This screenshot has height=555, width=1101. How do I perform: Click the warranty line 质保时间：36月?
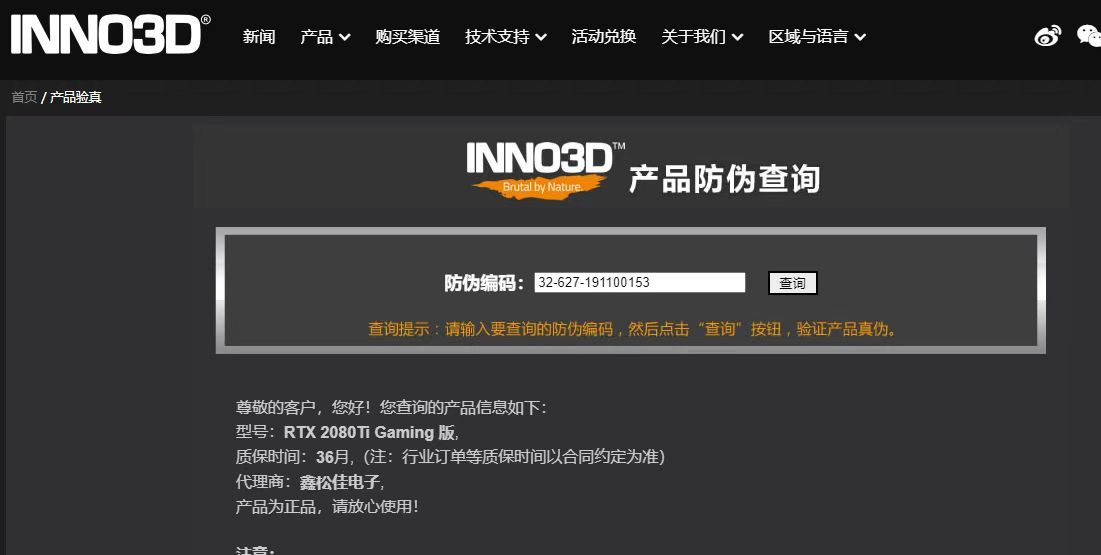450,457
